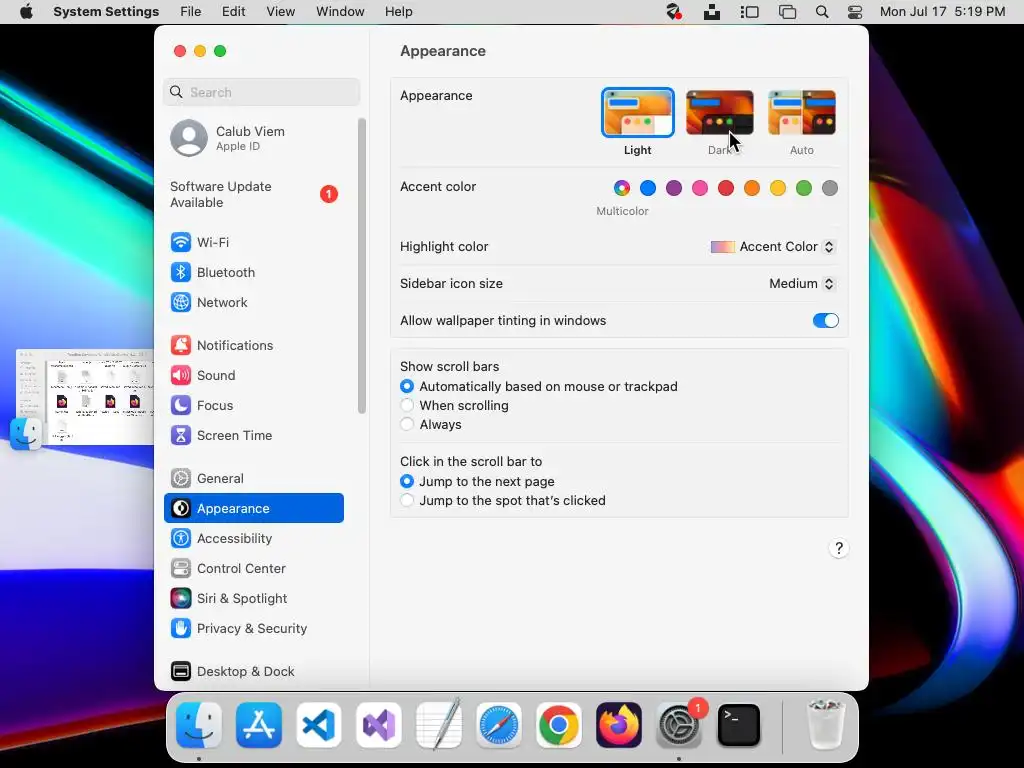Viewport: 1024px width, 768px height.
Task: Launch Visual Studio purple icon in Dock
Action: (x=379, y=725)
